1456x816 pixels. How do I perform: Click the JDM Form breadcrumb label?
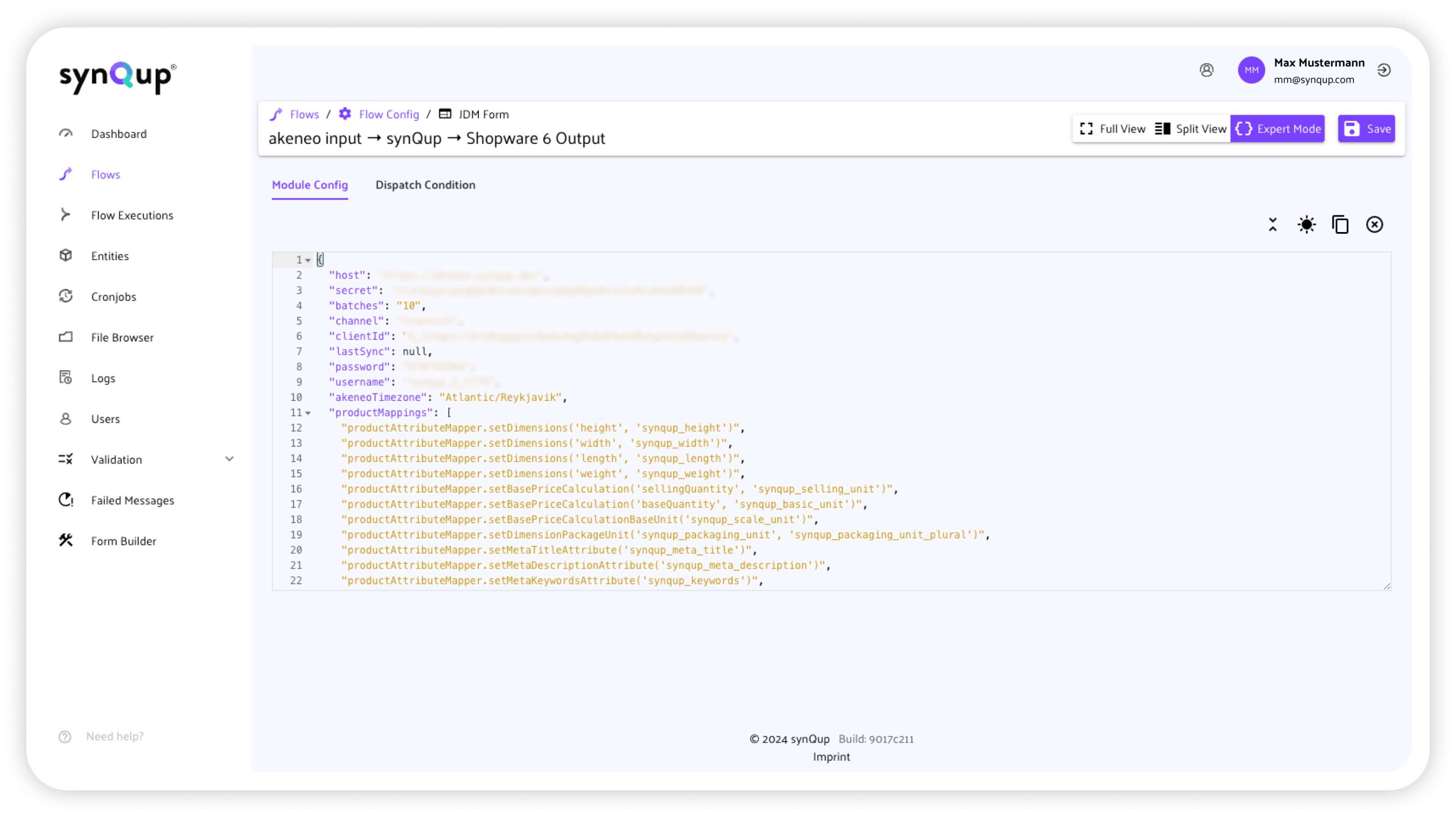pos(483,114)
